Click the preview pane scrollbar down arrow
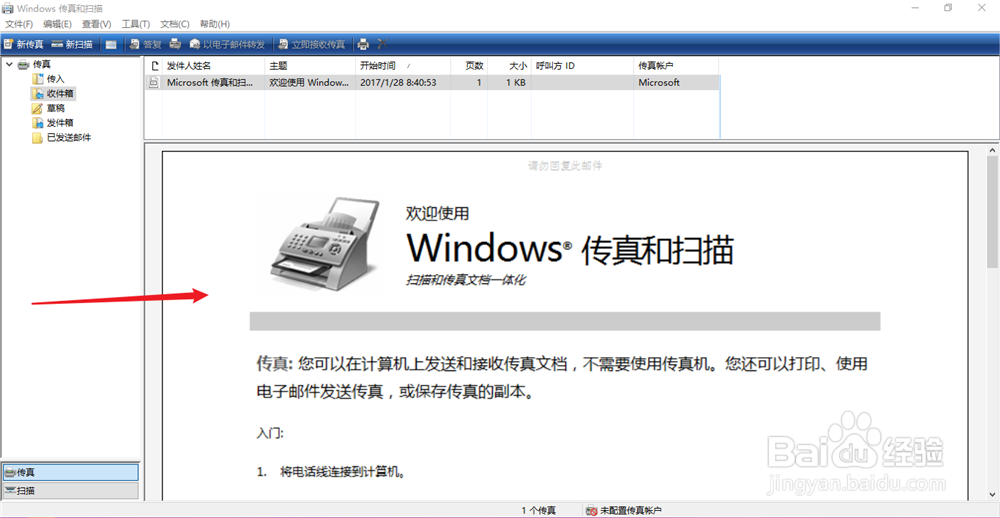This screenshot has width=1000, height=518. tap(993, 494)
